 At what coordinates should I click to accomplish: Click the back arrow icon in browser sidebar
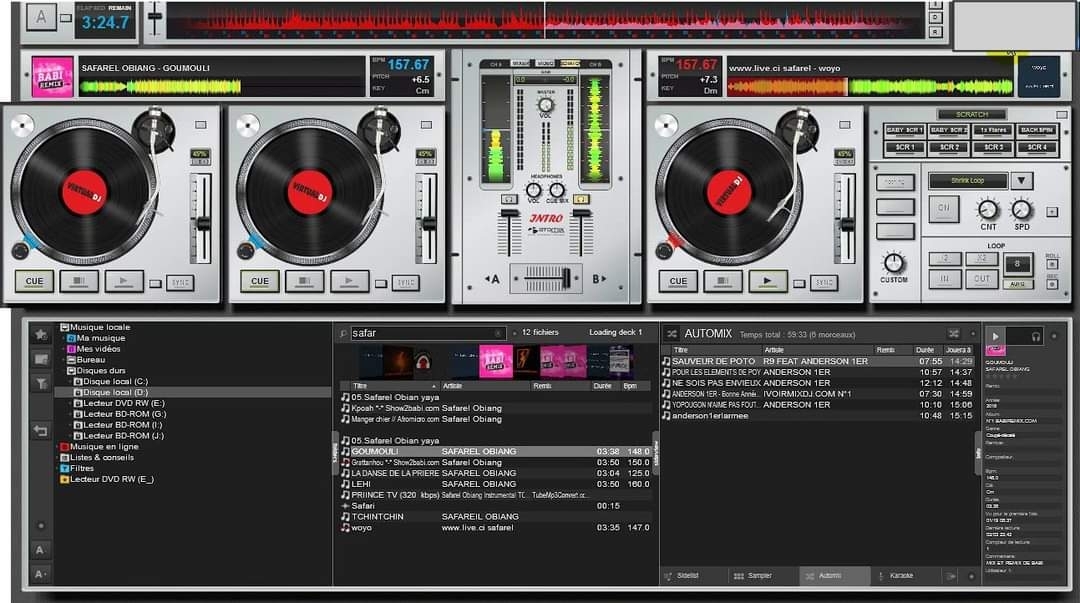(41, 431)
